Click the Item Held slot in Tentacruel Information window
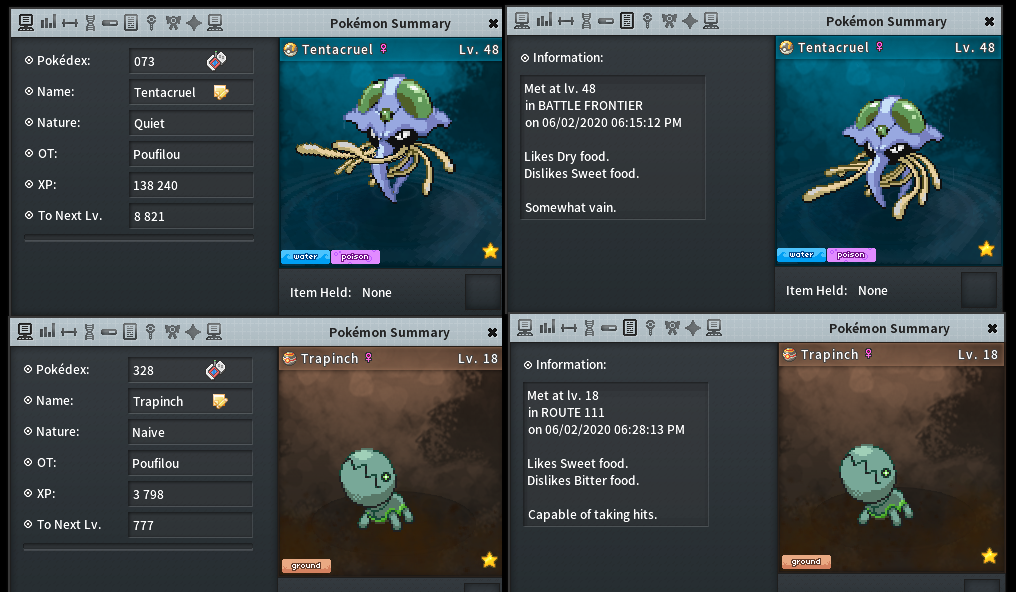Image resolution: width=1016 pixels, height=592 pixels. [978, 290]
